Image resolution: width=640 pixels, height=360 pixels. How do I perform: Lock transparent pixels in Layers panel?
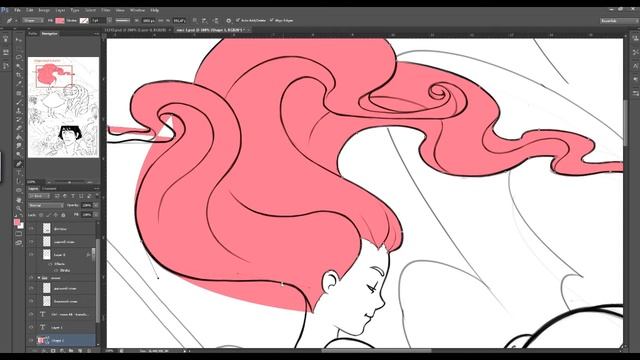pyautogui.click(x=41, y=215)
